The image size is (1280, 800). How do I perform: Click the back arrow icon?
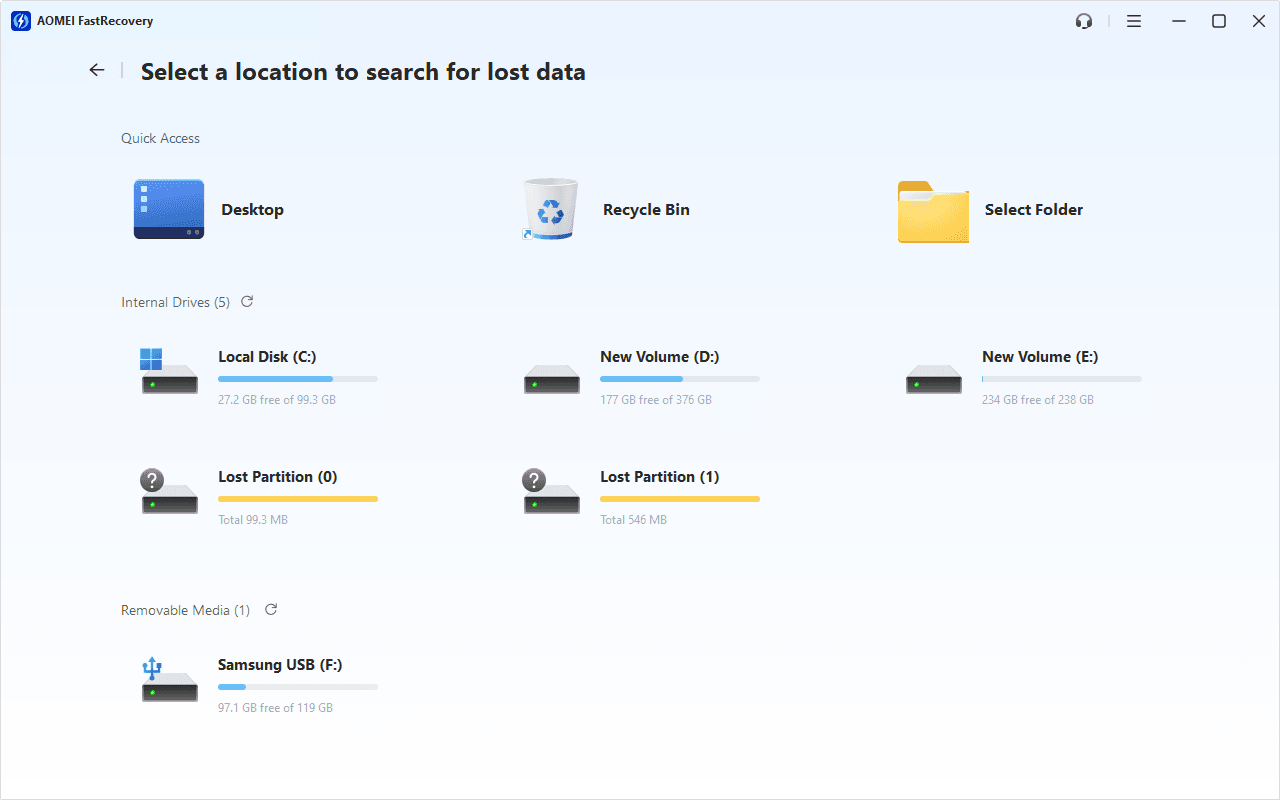[96, 70]
